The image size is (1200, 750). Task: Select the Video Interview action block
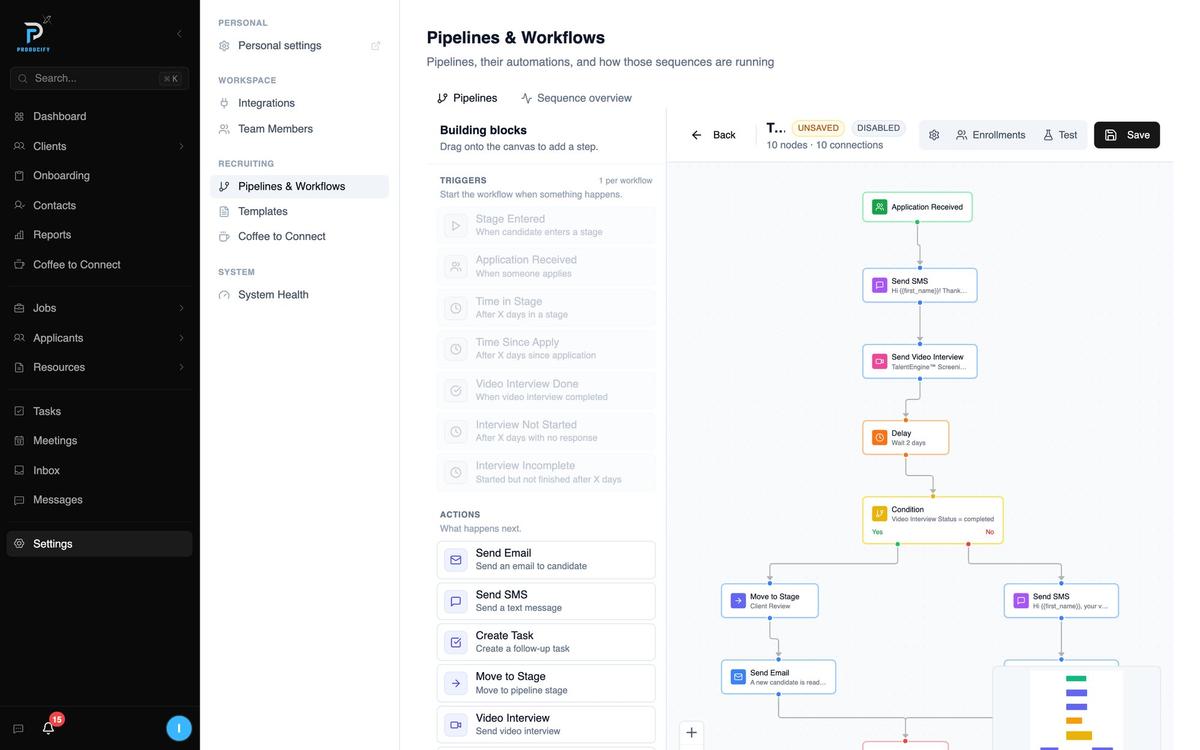coord(546,724)
